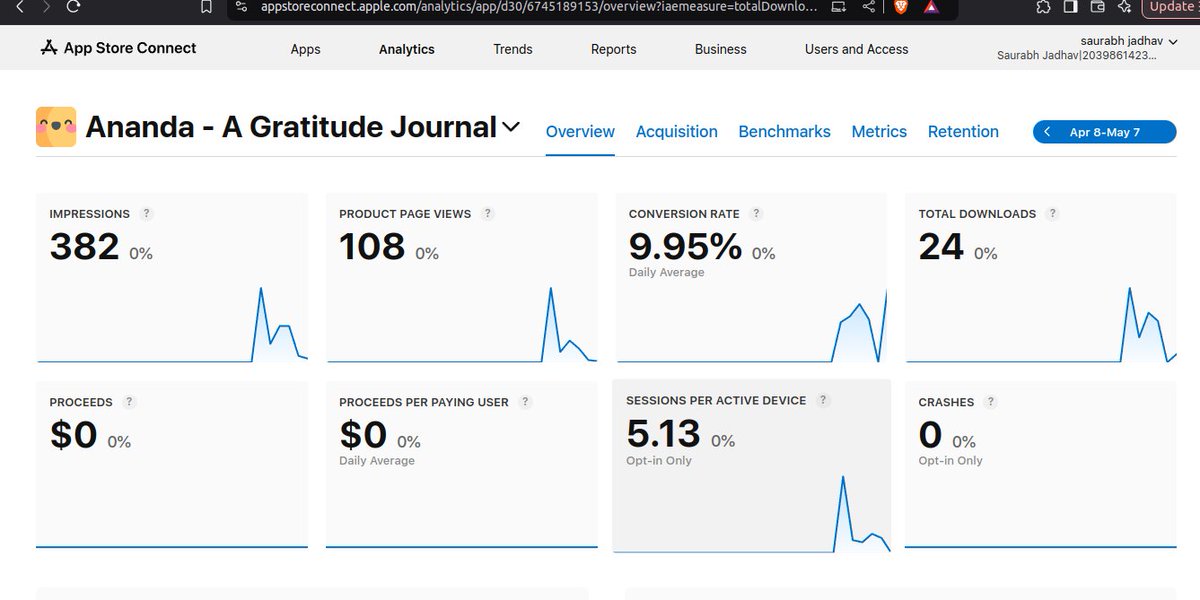This screenshot has width=1200, height=600.
Task: Click the 382 impressions value
Action: (x=85, y=246)
